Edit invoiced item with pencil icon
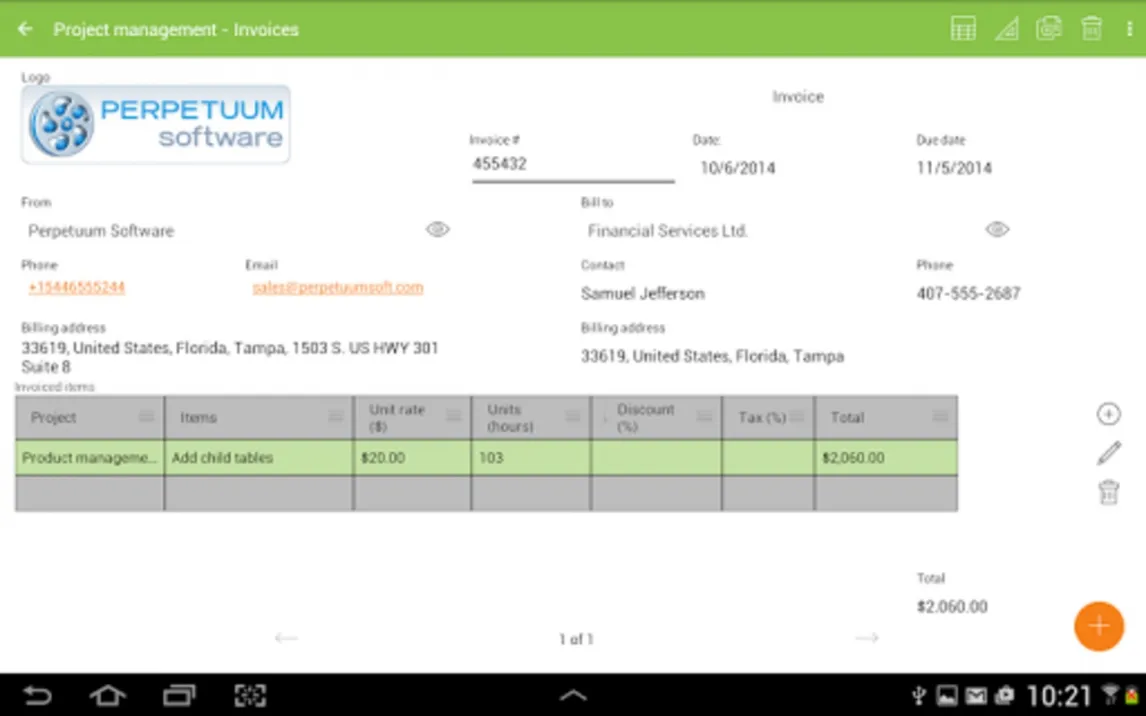1146x716 pixels. [x=1108, y=453]
